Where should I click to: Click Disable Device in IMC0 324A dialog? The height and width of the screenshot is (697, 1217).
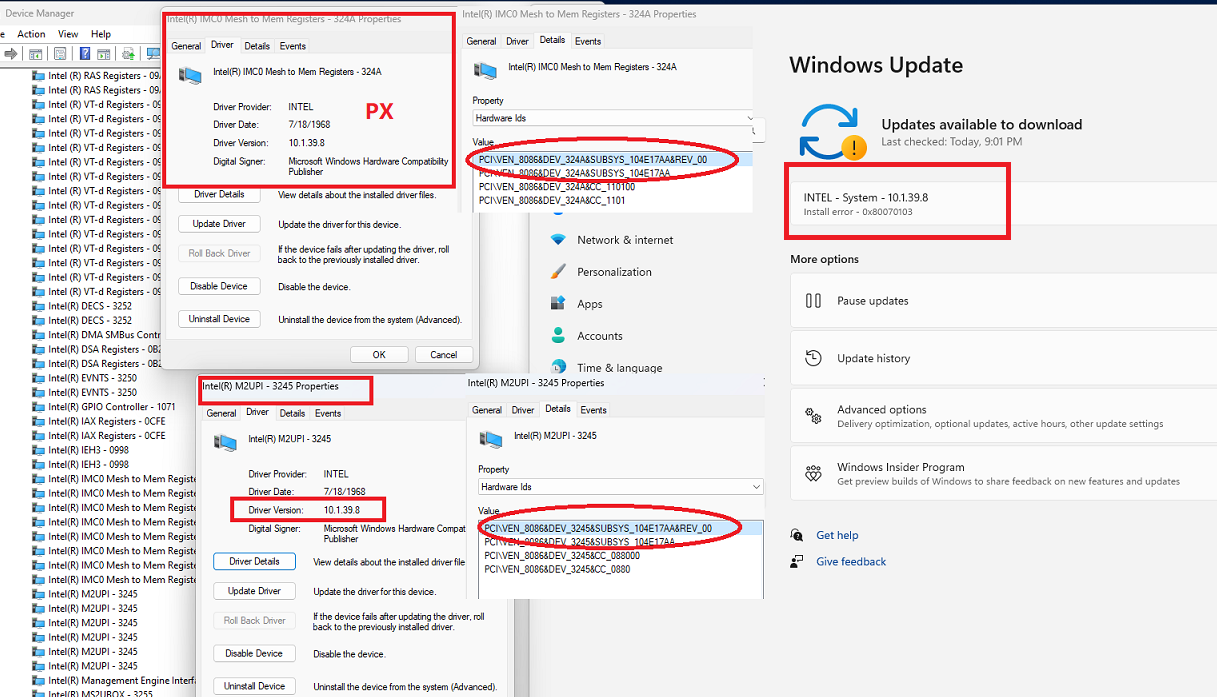pos(219,286)
